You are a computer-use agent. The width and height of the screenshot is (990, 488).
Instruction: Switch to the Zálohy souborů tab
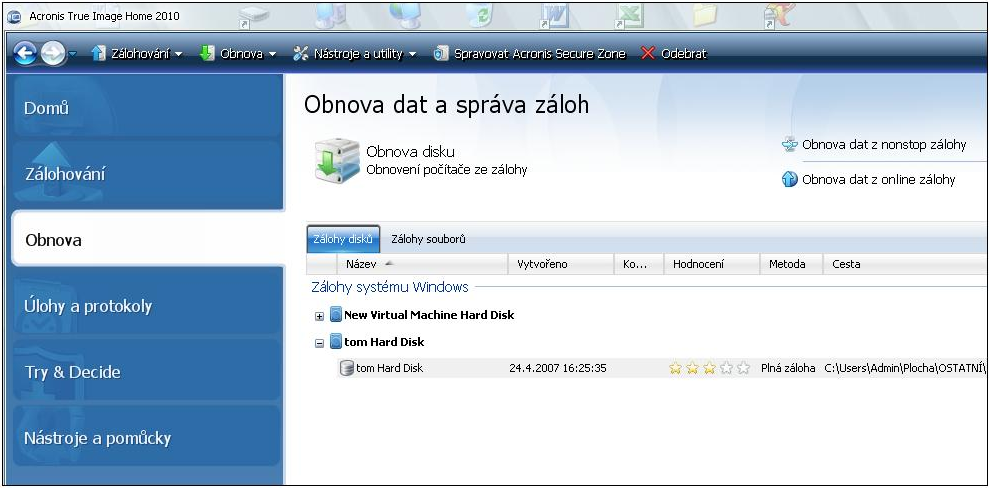428,239
